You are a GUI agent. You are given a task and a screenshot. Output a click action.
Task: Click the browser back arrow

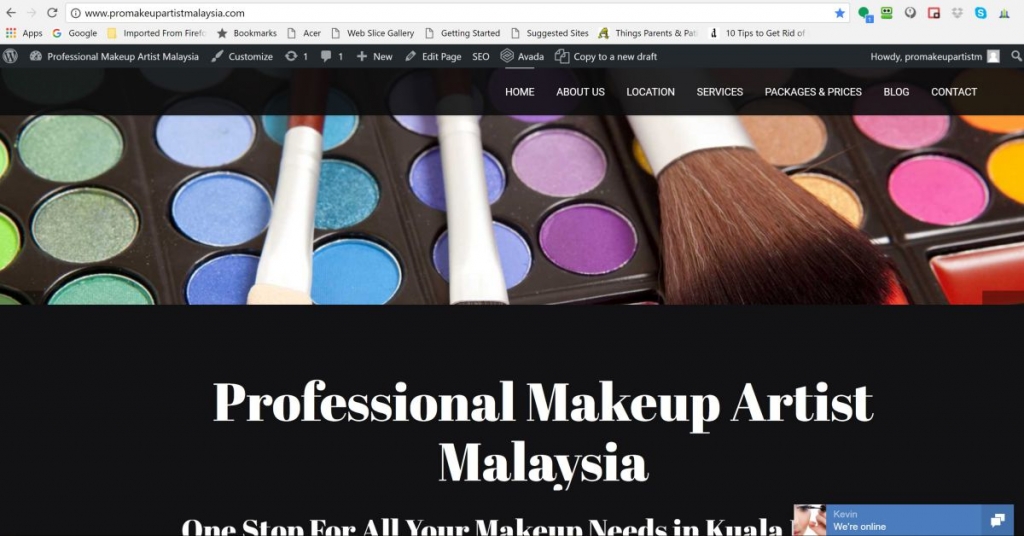coord(10,13)
